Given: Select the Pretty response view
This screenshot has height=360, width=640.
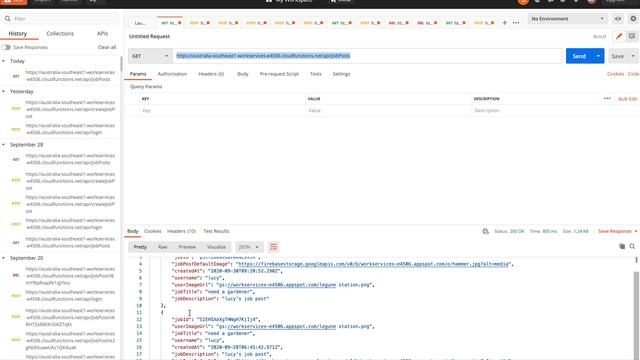Looking at the screenshot, I should pos(140,247).
